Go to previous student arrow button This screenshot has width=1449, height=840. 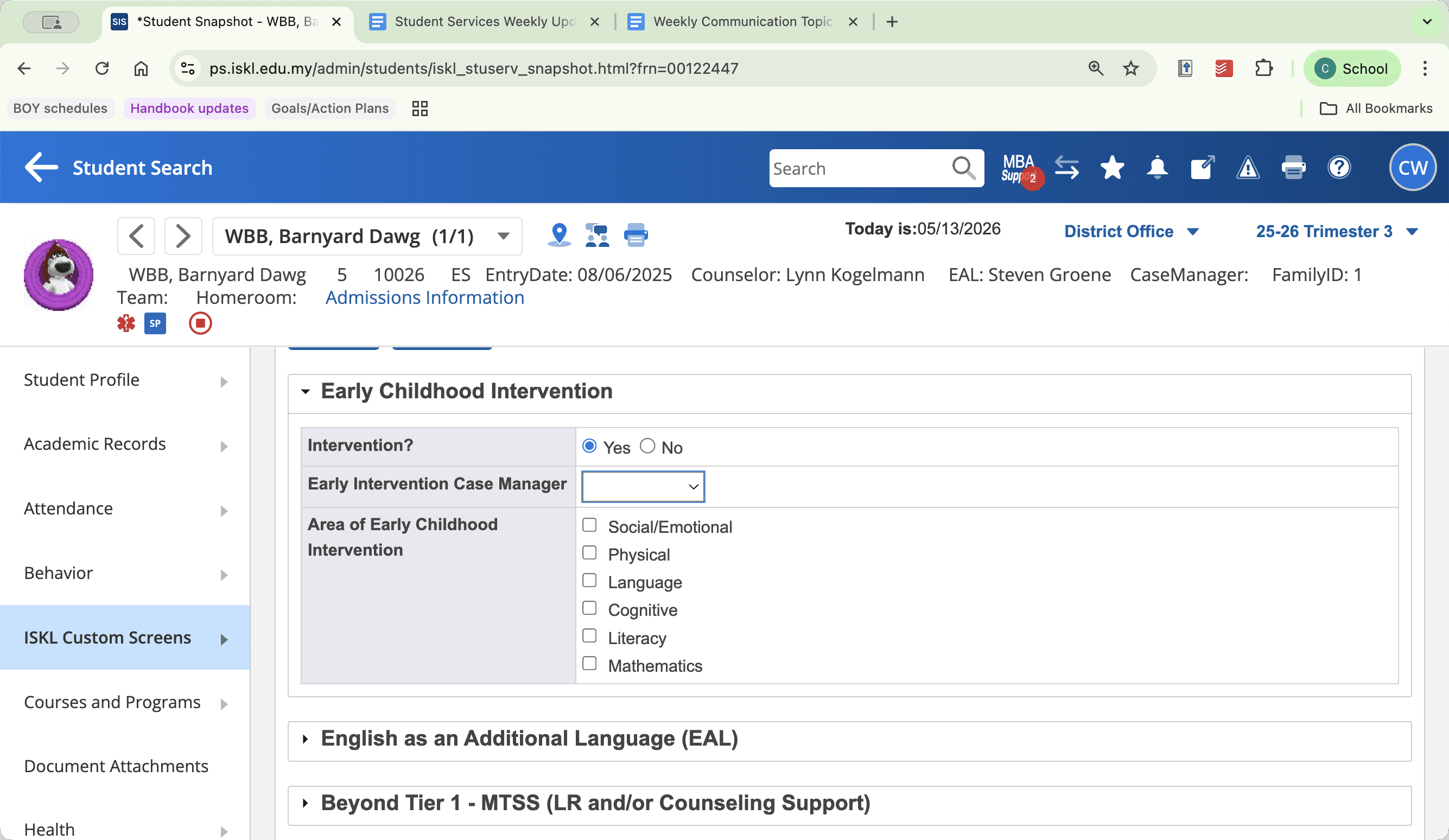[x=136, y=236]
